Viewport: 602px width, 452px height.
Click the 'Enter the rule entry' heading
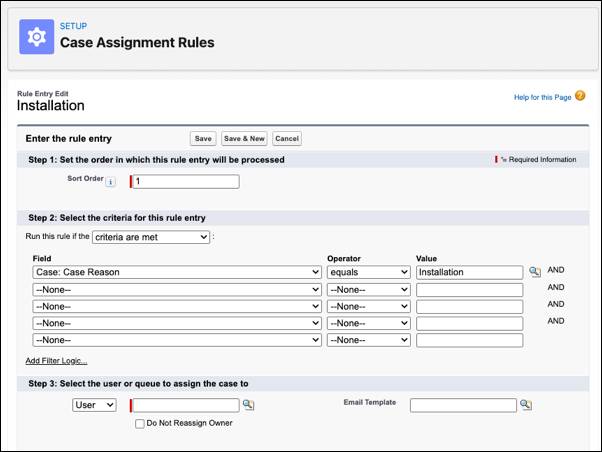69,139
